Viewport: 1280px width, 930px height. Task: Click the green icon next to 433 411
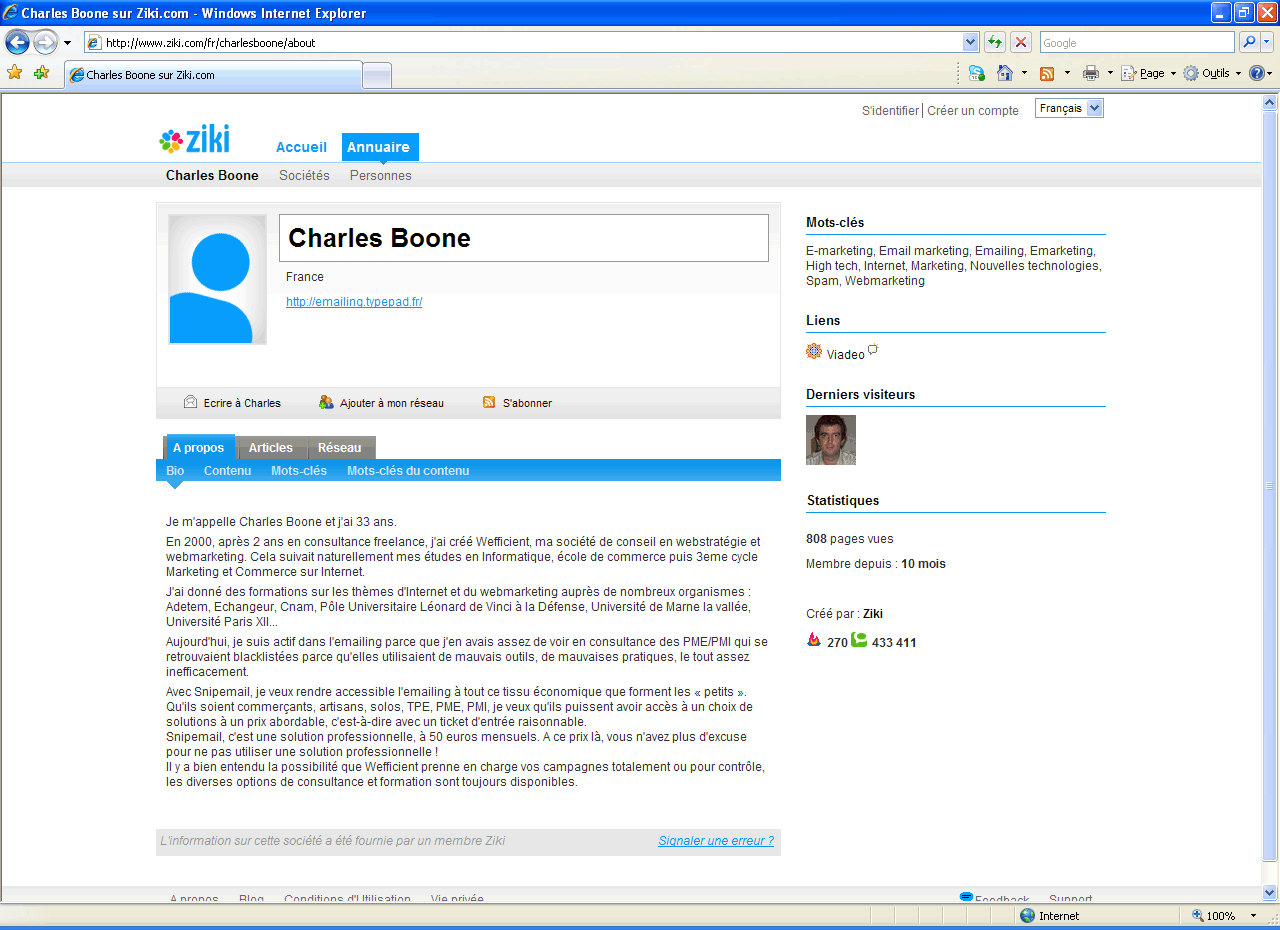pyautogui.click(x=859, y=639)
